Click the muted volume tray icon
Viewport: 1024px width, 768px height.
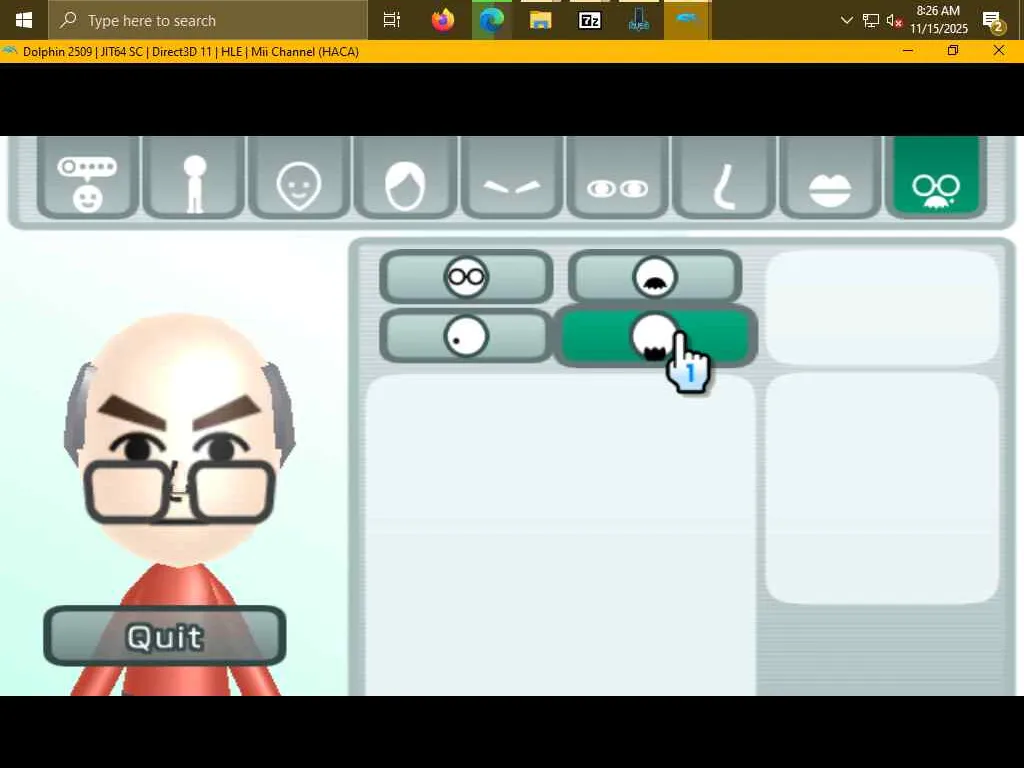pos(894,20)
